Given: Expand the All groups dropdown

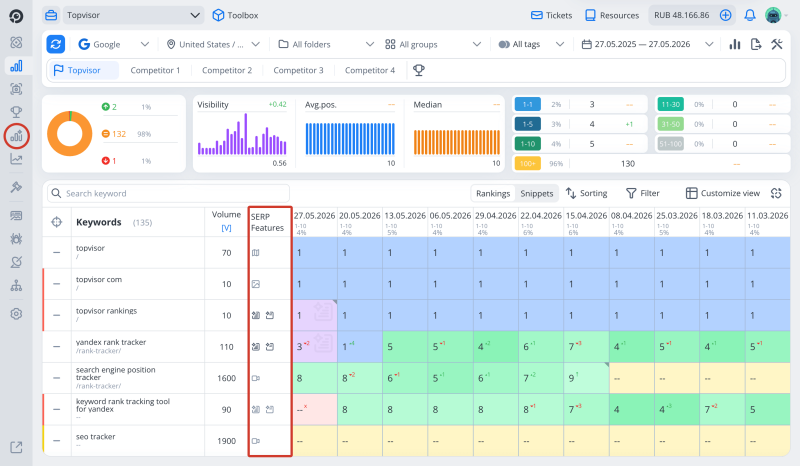Looking at the screenshot, I should click(433, 44).
